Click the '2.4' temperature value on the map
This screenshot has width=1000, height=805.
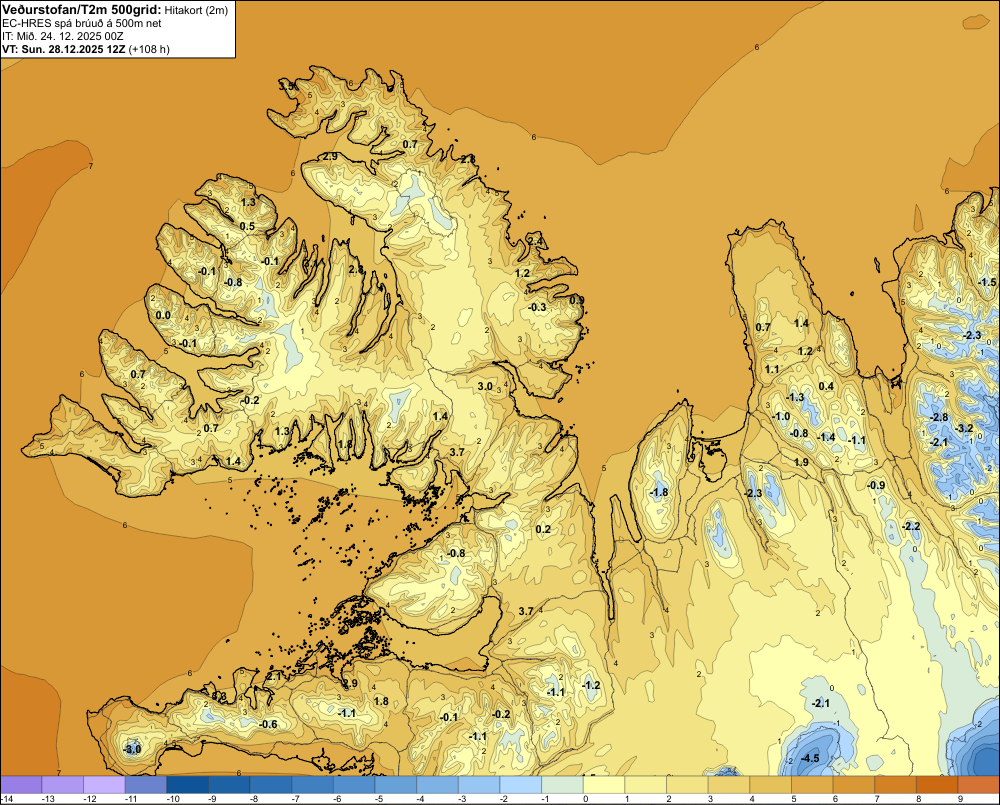click(535, 241)
